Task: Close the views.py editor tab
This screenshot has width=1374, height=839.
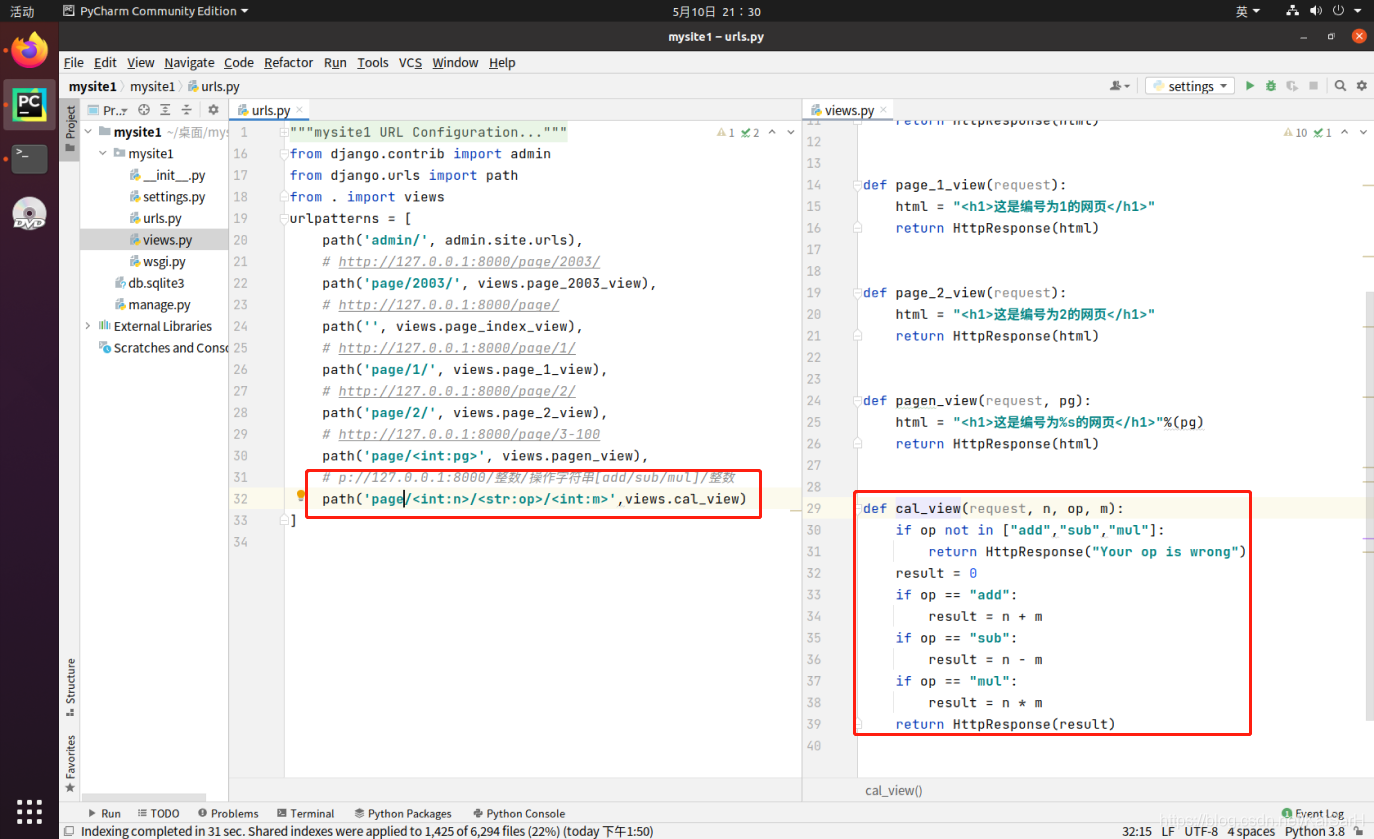Action: click(x=883, y=111)
